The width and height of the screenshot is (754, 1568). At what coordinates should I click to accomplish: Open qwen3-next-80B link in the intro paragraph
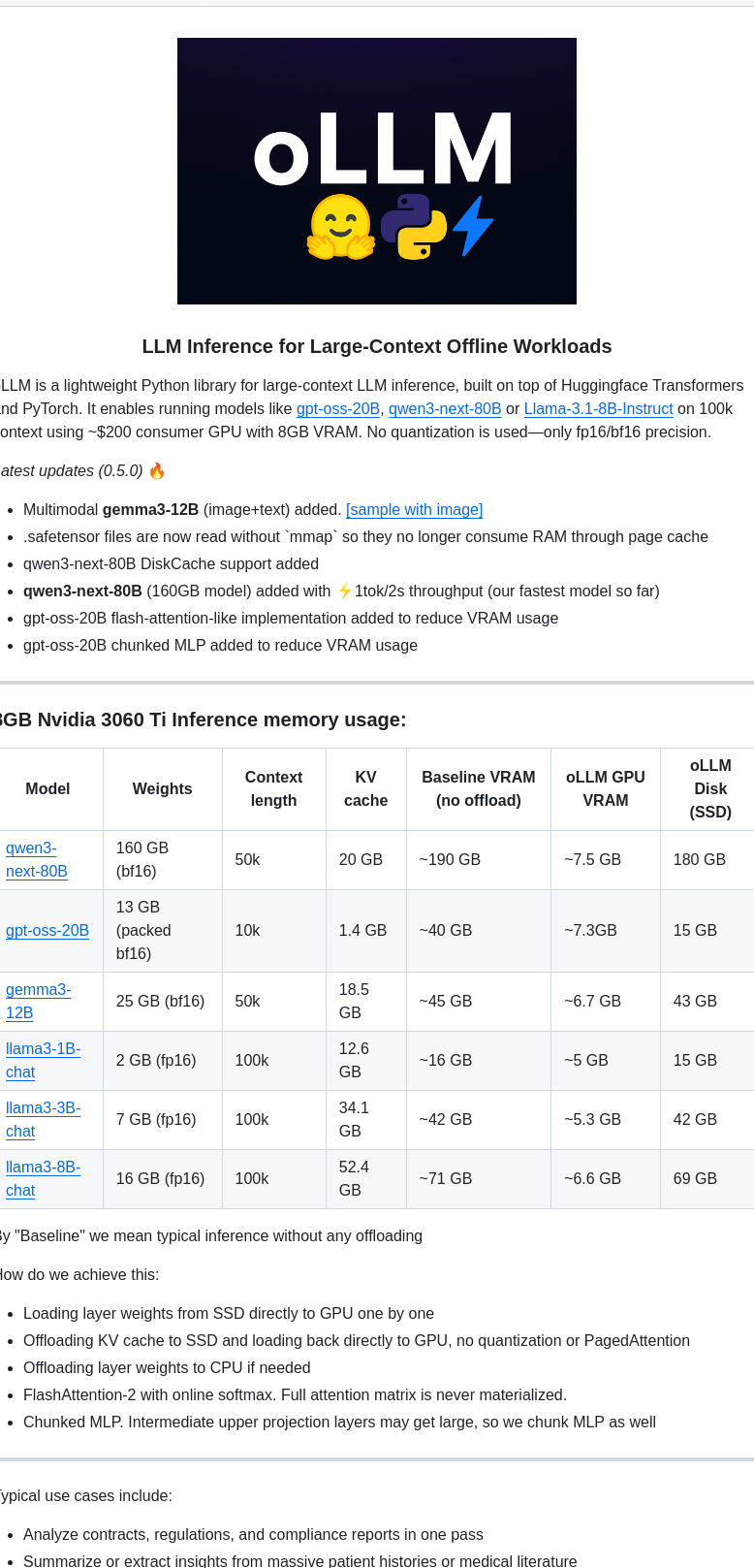click(445, 409)
